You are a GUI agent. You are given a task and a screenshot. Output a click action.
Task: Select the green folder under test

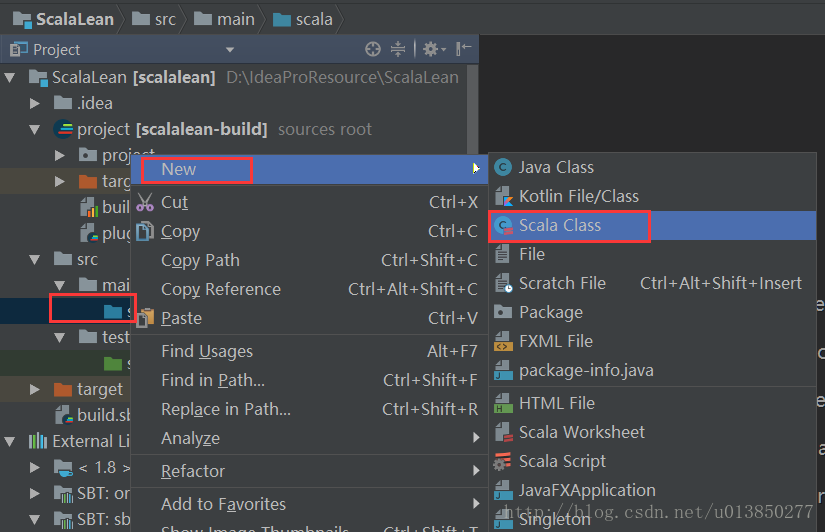65,363
